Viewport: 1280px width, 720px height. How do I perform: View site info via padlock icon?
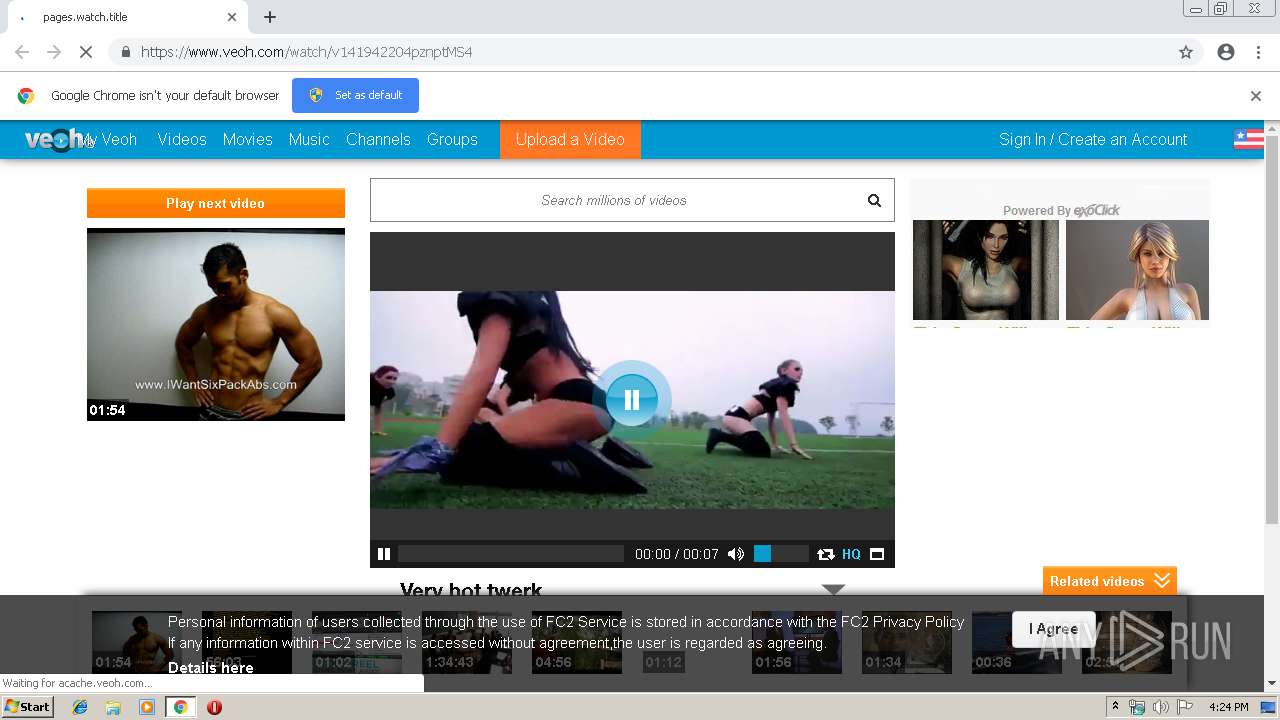point(125,52)
